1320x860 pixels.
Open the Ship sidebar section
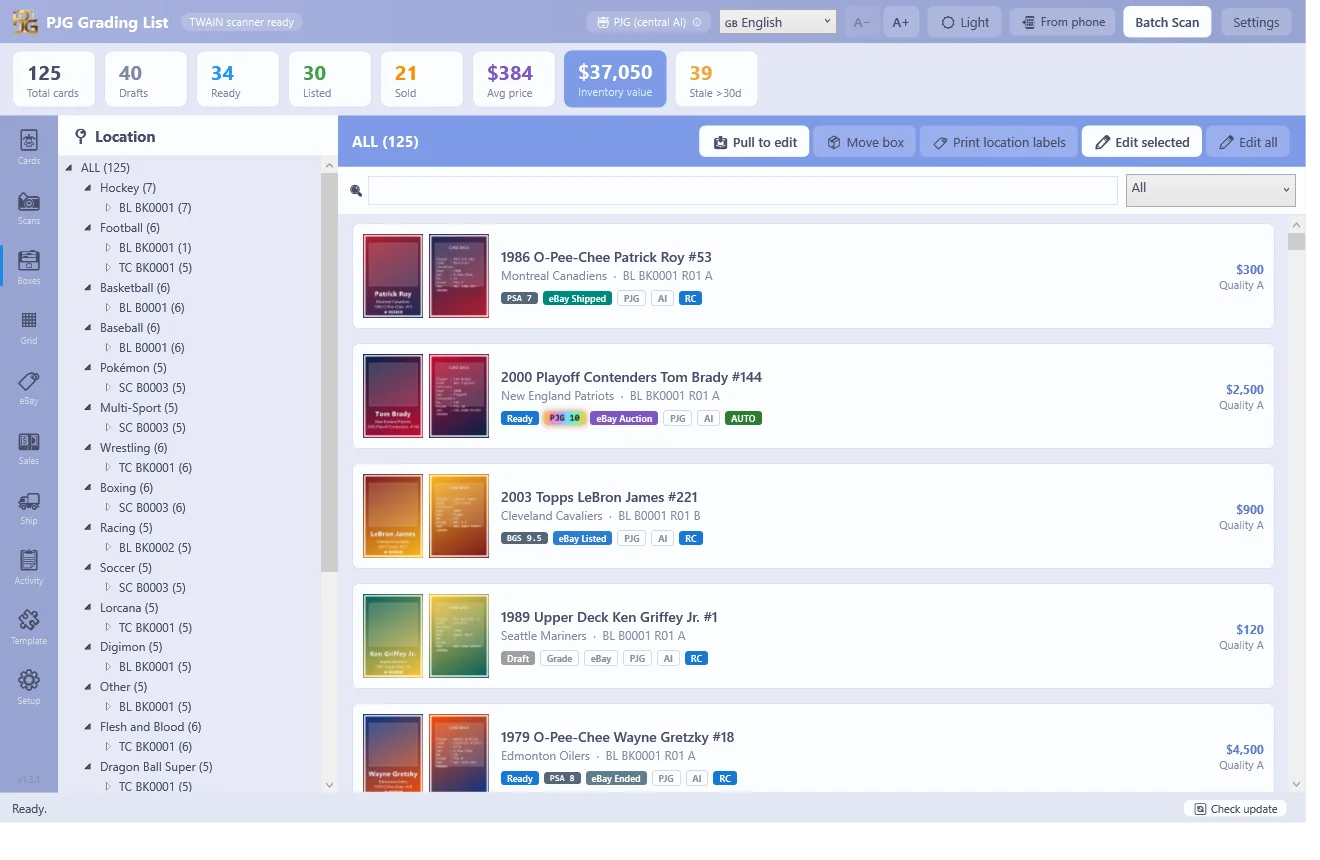[29, 507]
